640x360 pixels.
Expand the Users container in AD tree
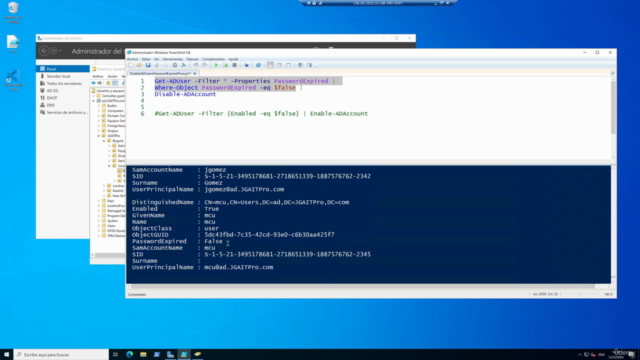99,226
